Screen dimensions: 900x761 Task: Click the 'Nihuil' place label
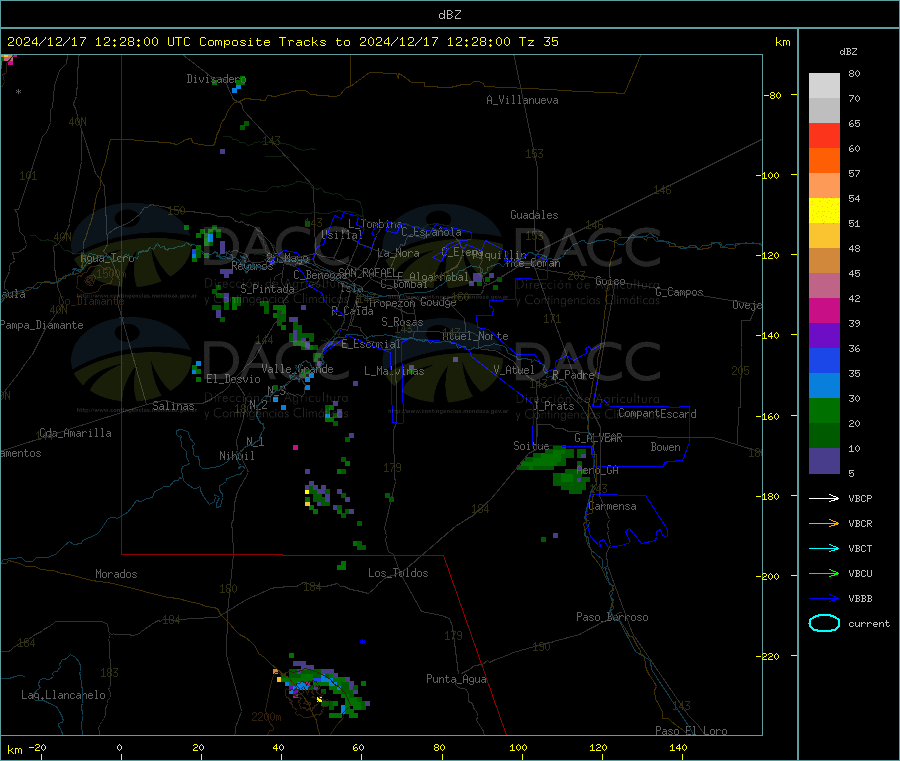236,456
